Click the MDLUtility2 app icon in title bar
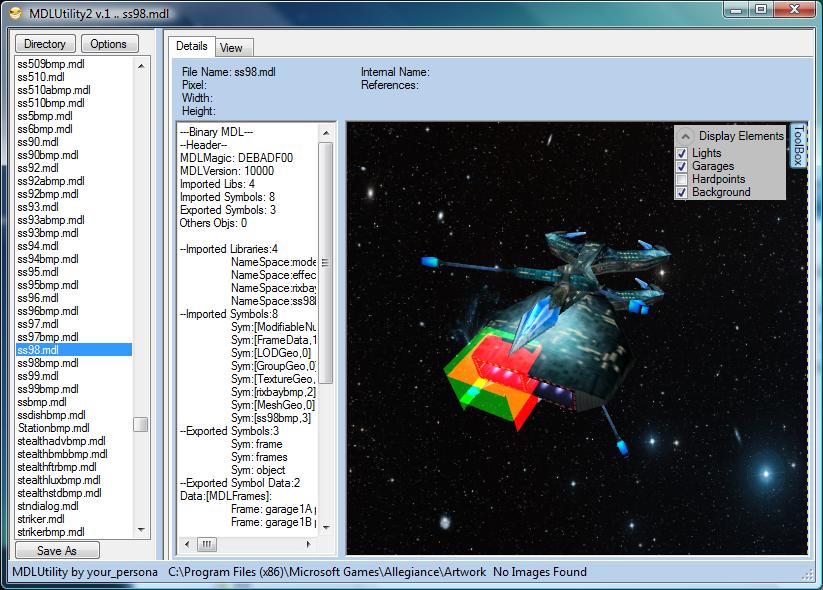823x590 pixels. pos(16,13)
